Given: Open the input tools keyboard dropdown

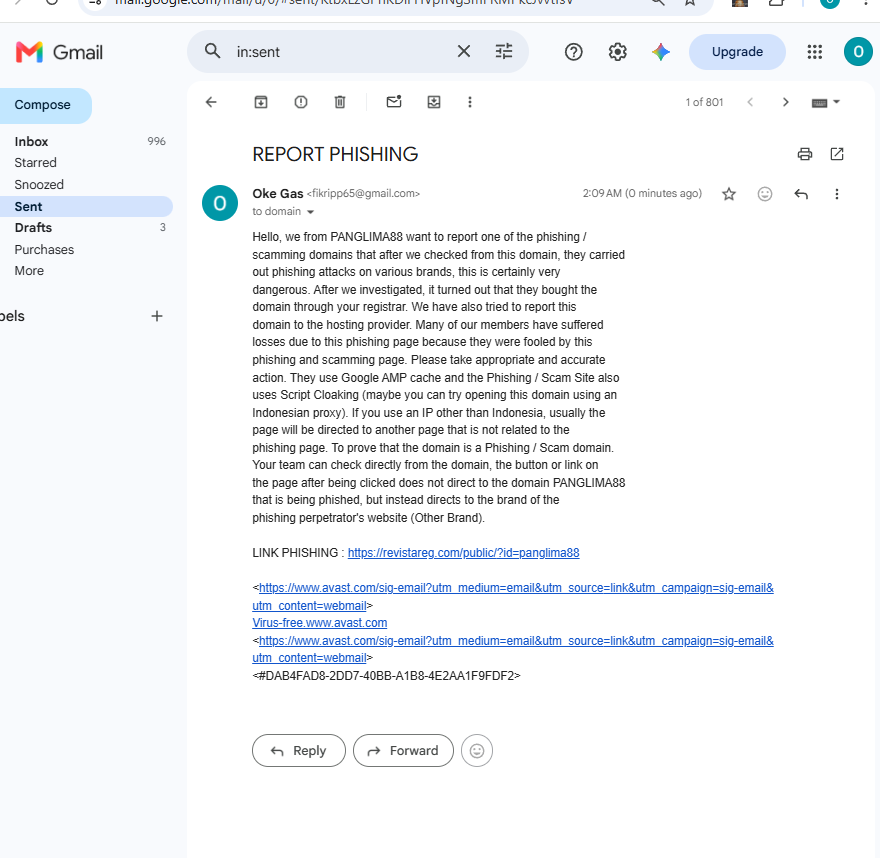Looking at the screenshot, I should coord(826,102).
